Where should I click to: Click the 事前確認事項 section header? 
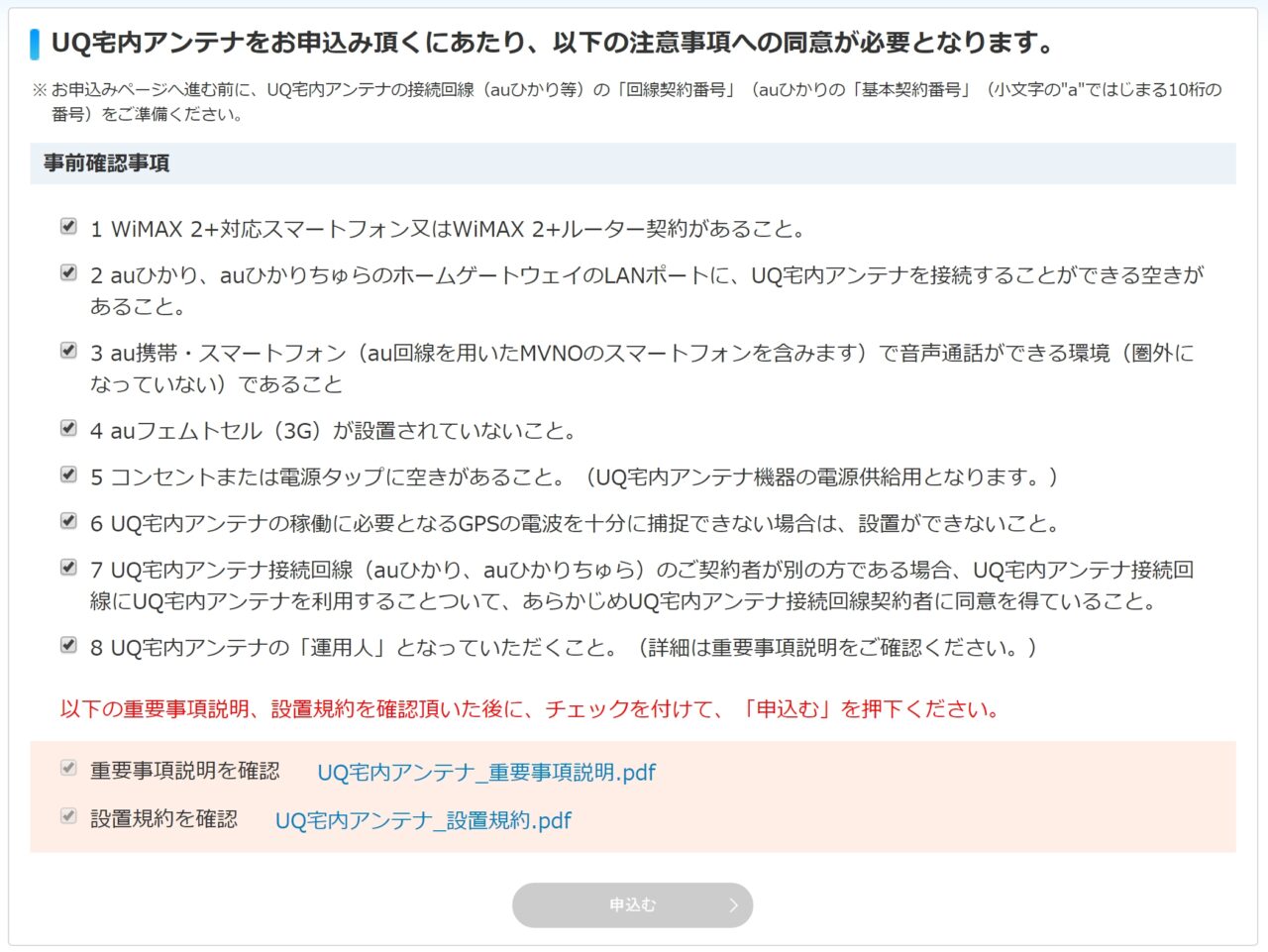(x=107, y=163)
